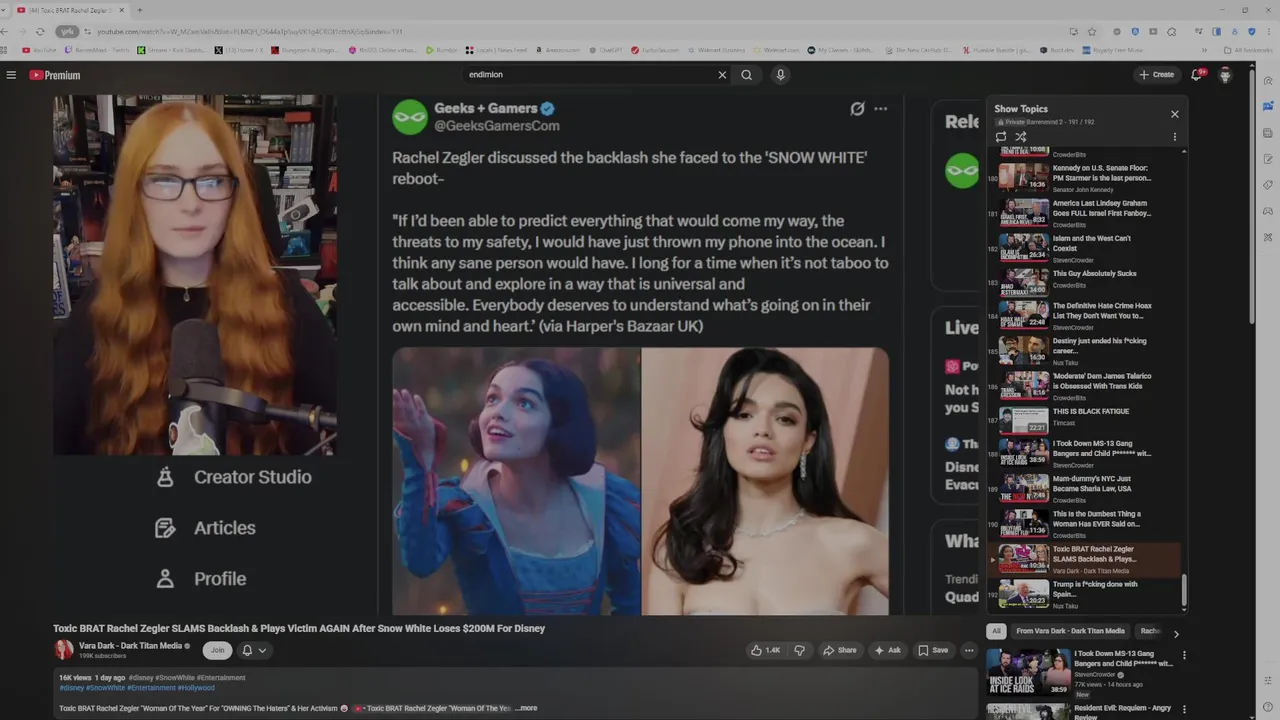Click the Create button
Image resolution: width=1280 pixels, height=720 pixels.
(1156, 75)
